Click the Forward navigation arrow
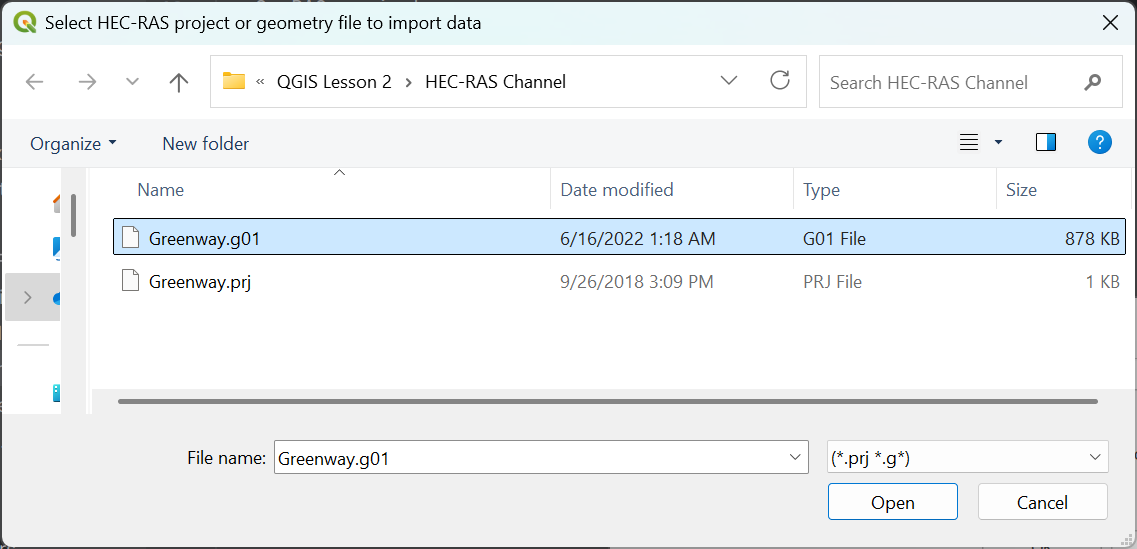Viewport: 1137px width, 549px height. point(87,82)
